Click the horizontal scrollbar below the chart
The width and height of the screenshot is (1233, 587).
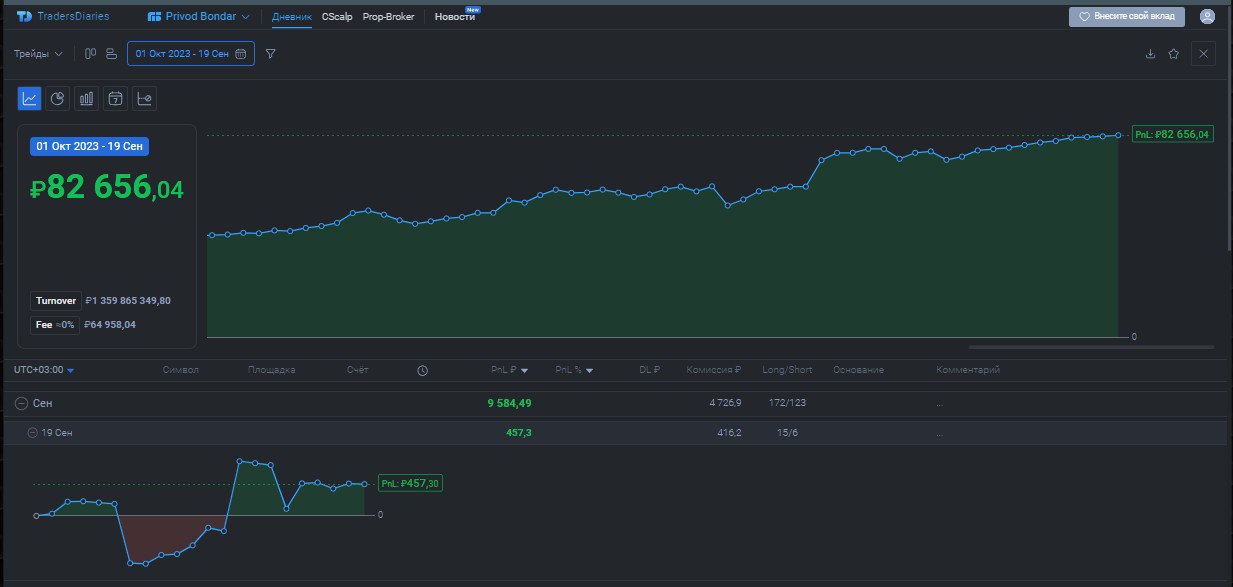1091,347
